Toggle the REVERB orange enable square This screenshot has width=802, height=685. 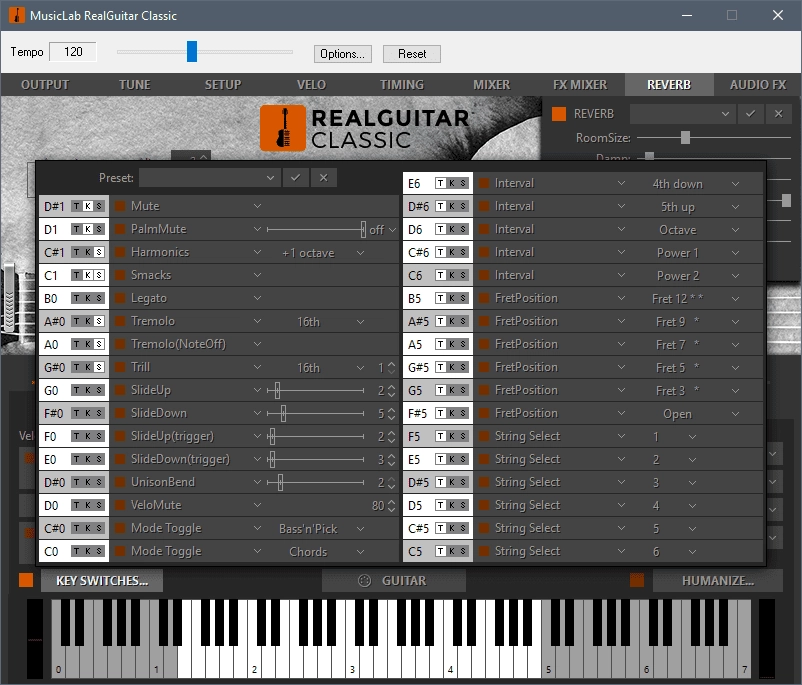pos(559,114)
